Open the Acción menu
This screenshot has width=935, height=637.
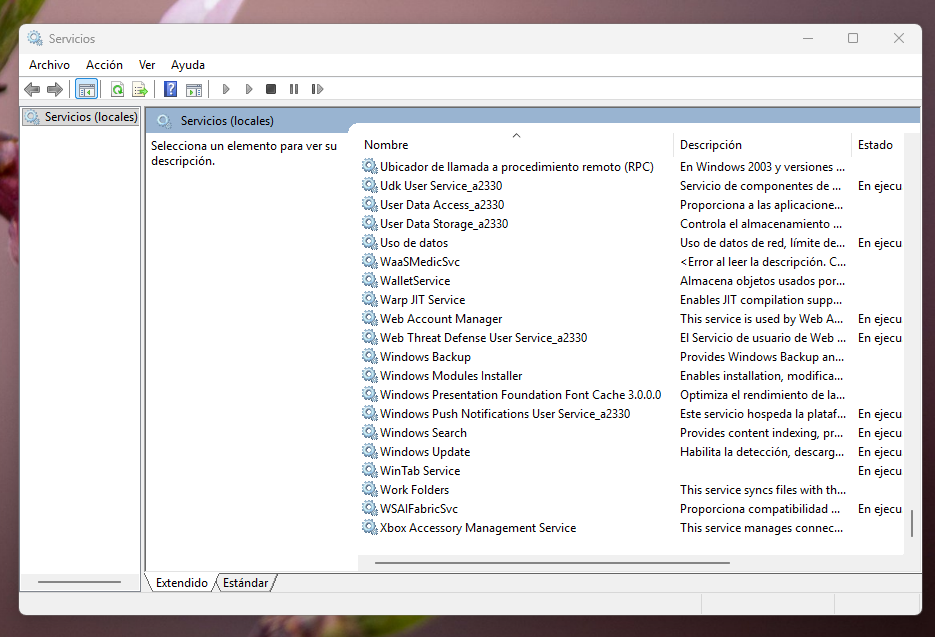(x=104, y=64)
